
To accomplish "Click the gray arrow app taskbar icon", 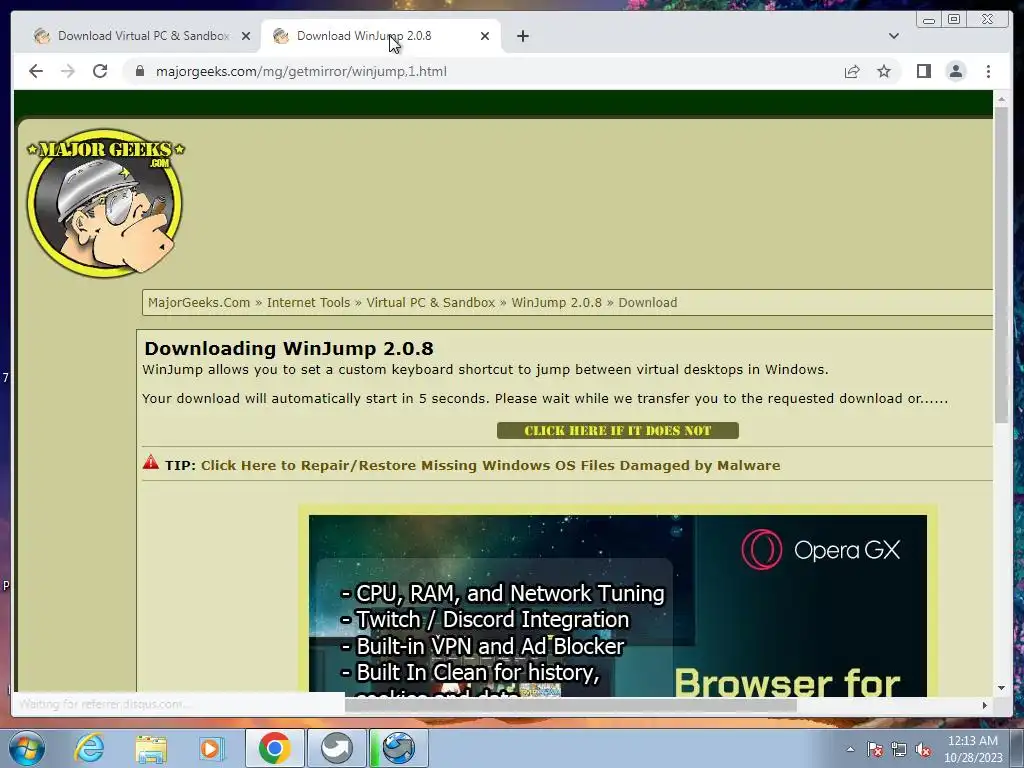I will pos(337,748).
